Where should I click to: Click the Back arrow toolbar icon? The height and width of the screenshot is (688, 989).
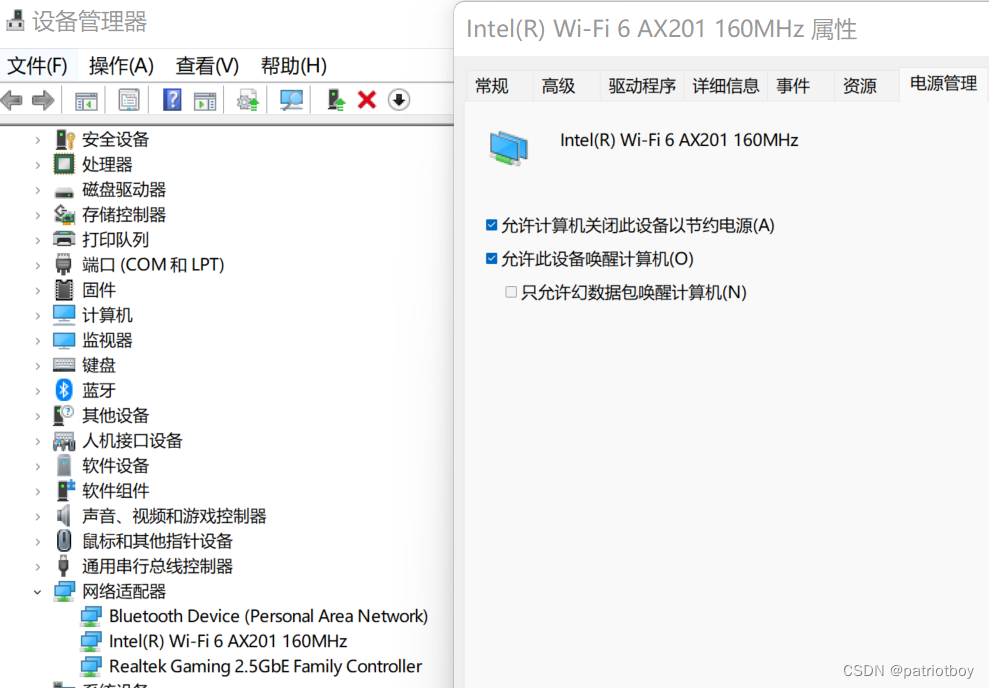pyautogui.click(x=11, y=100)
